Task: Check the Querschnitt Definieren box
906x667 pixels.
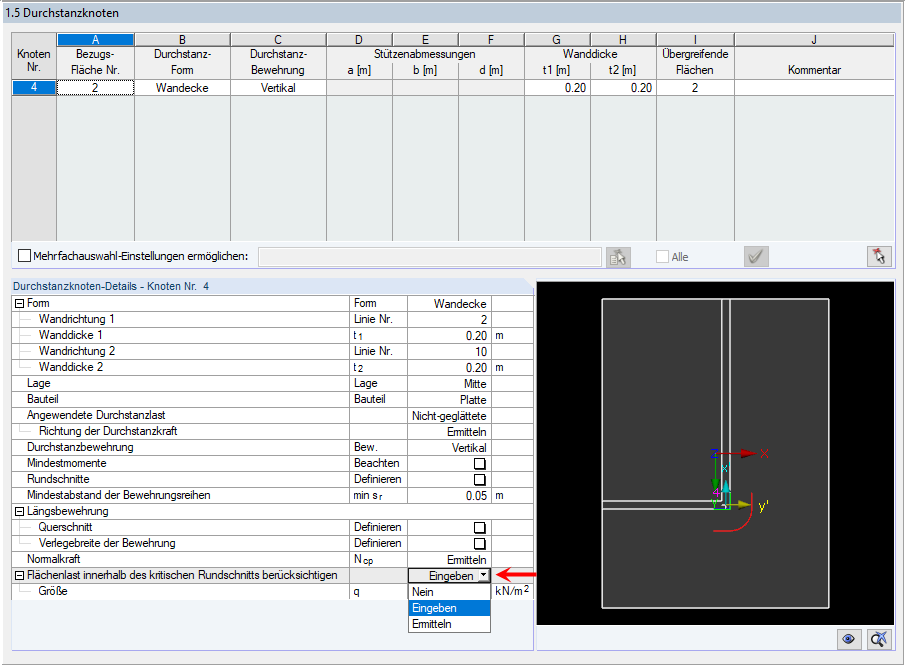Action: (480, 528)
